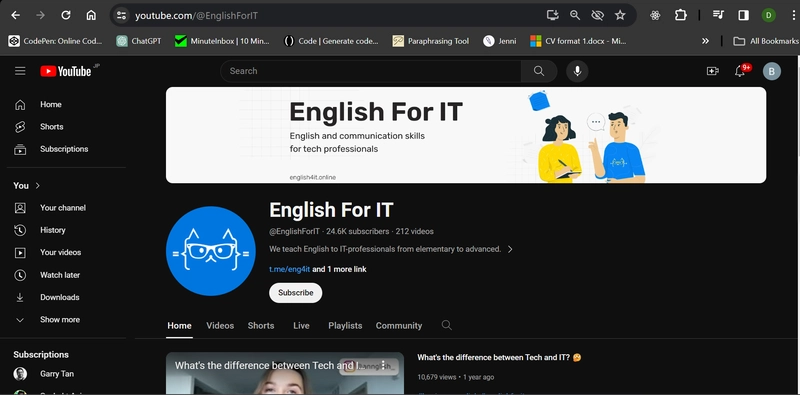Open Code Generate code bookmark
Screen dimensions: 800x395
tap(331, 41)
